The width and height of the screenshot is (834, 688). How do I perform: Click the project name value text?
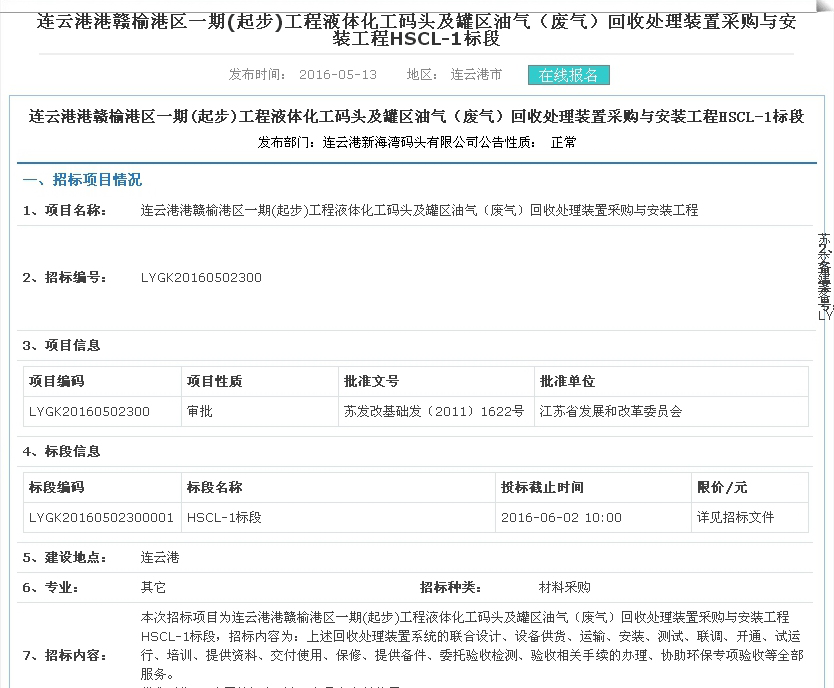click(x=419, y=211)
